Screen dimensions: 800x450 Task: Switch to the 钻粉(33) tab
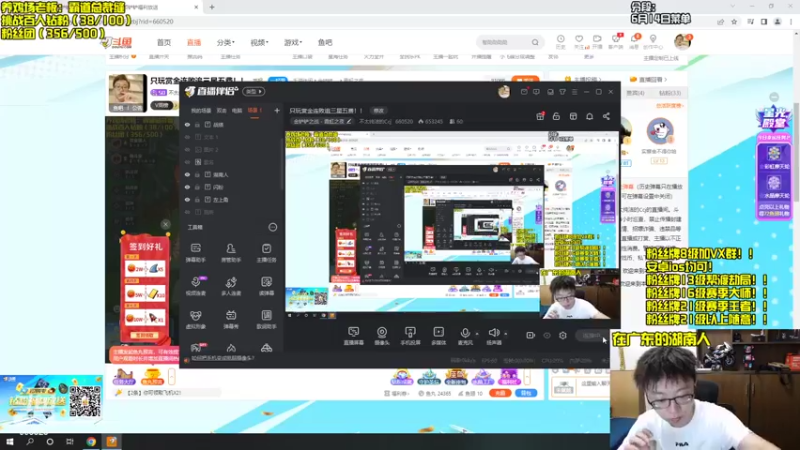coord(669,93)
